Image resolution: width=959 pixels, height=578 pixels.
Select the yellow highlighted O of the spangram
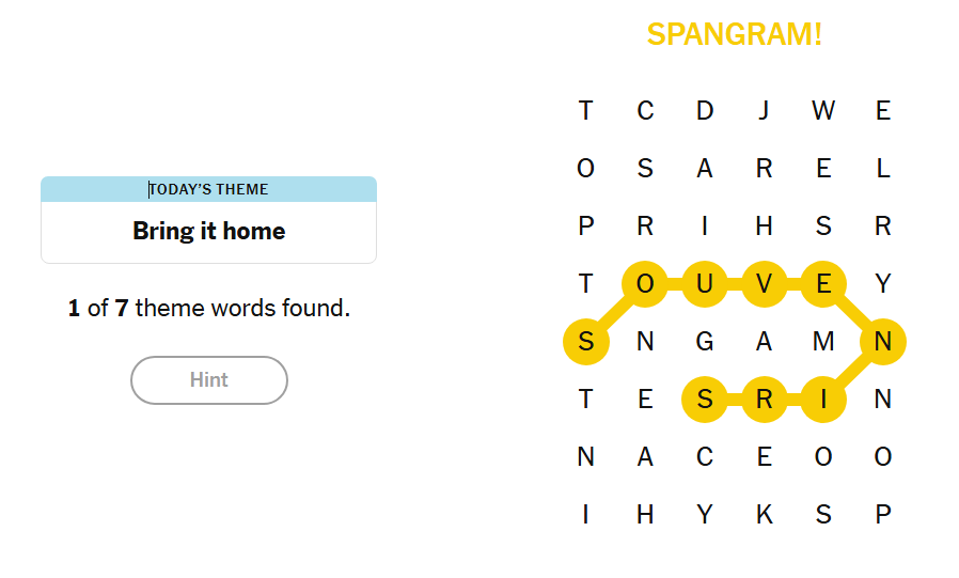click(x=646, y=285)
